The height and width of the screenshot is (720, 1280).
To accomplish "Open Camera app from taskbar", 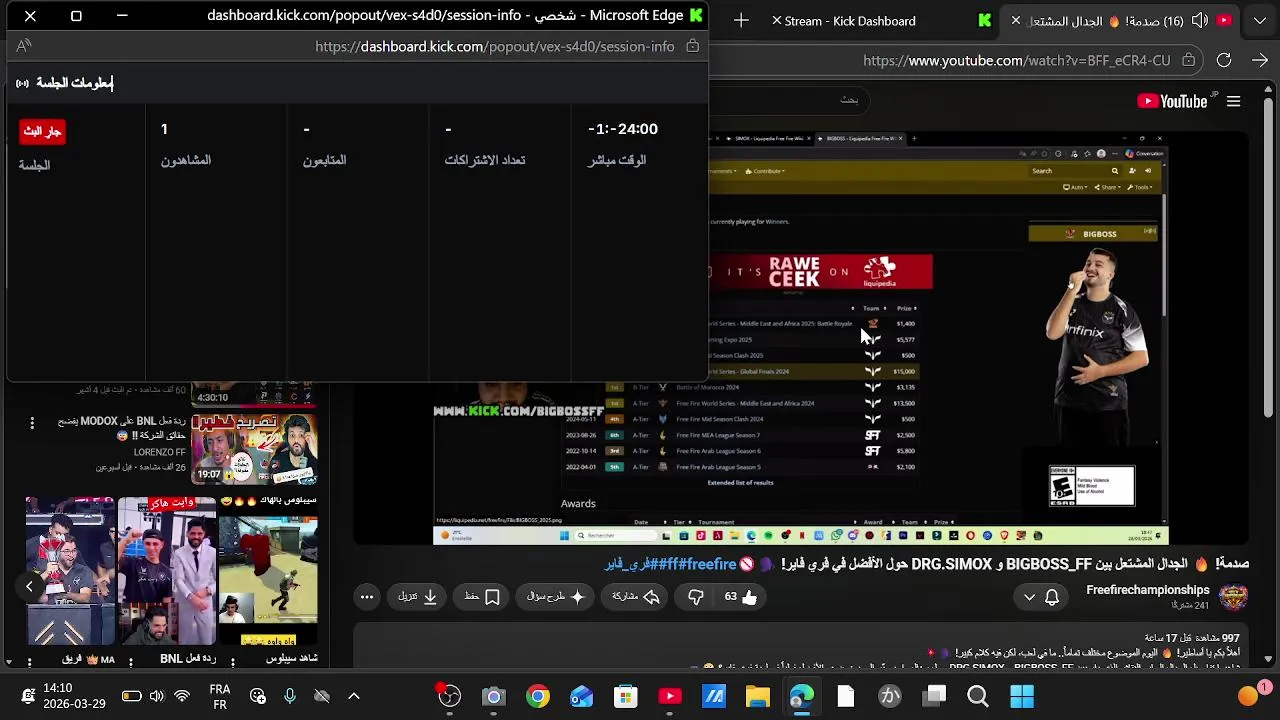I will click(x=494, y=696).
